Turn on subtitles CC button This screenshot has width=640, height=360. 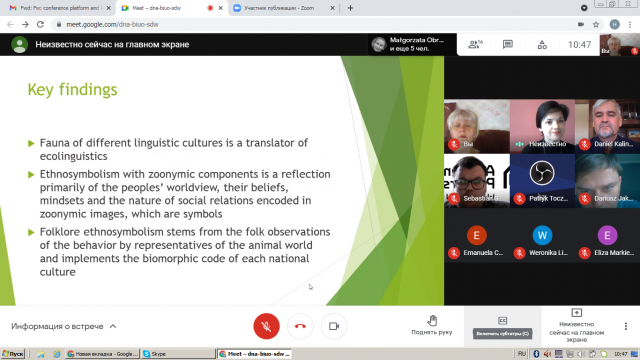pos(502,326)
